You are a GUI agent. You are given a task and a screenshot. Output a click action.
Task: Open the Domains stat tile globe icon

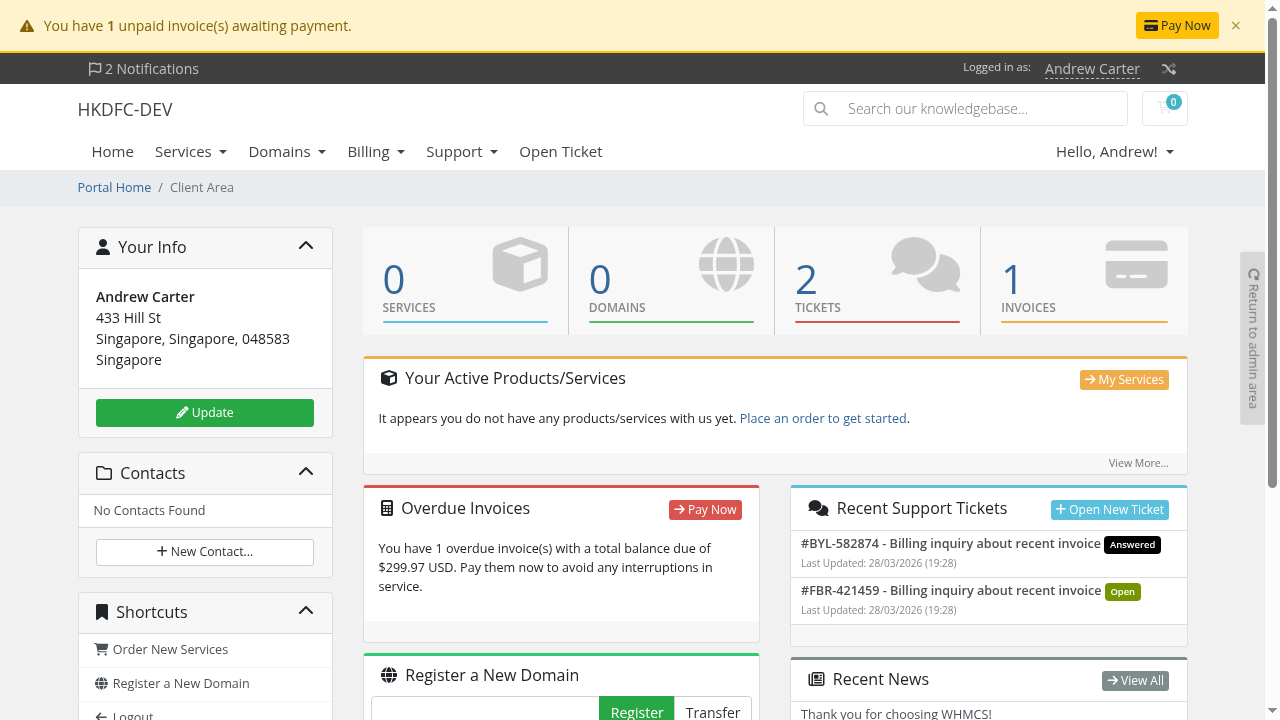[x=726, y=264]
